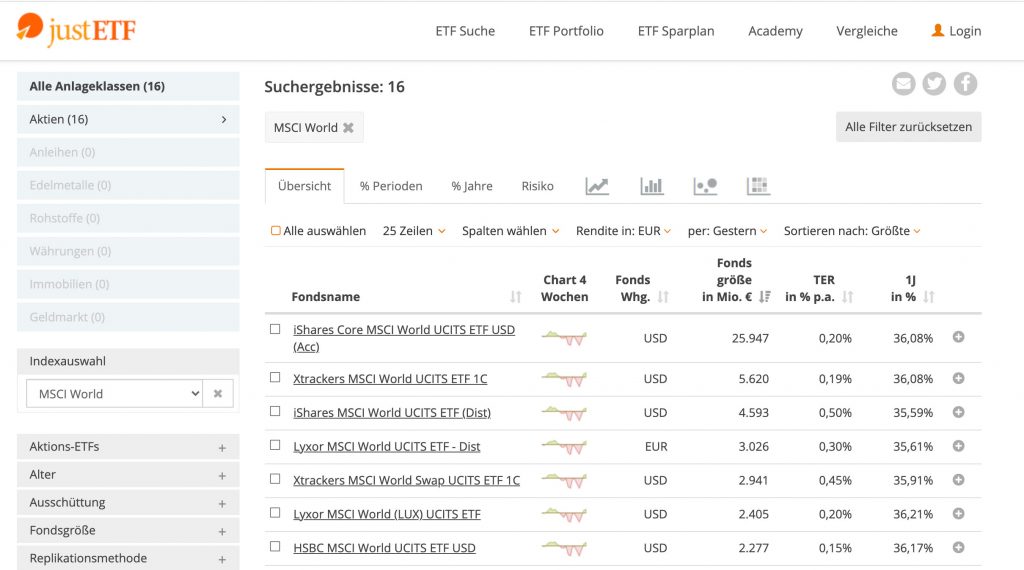View 4-week chart of HSBC MSCI World
The height and width of the screenshot is (570, 1024).
click(x=564, y=548)
